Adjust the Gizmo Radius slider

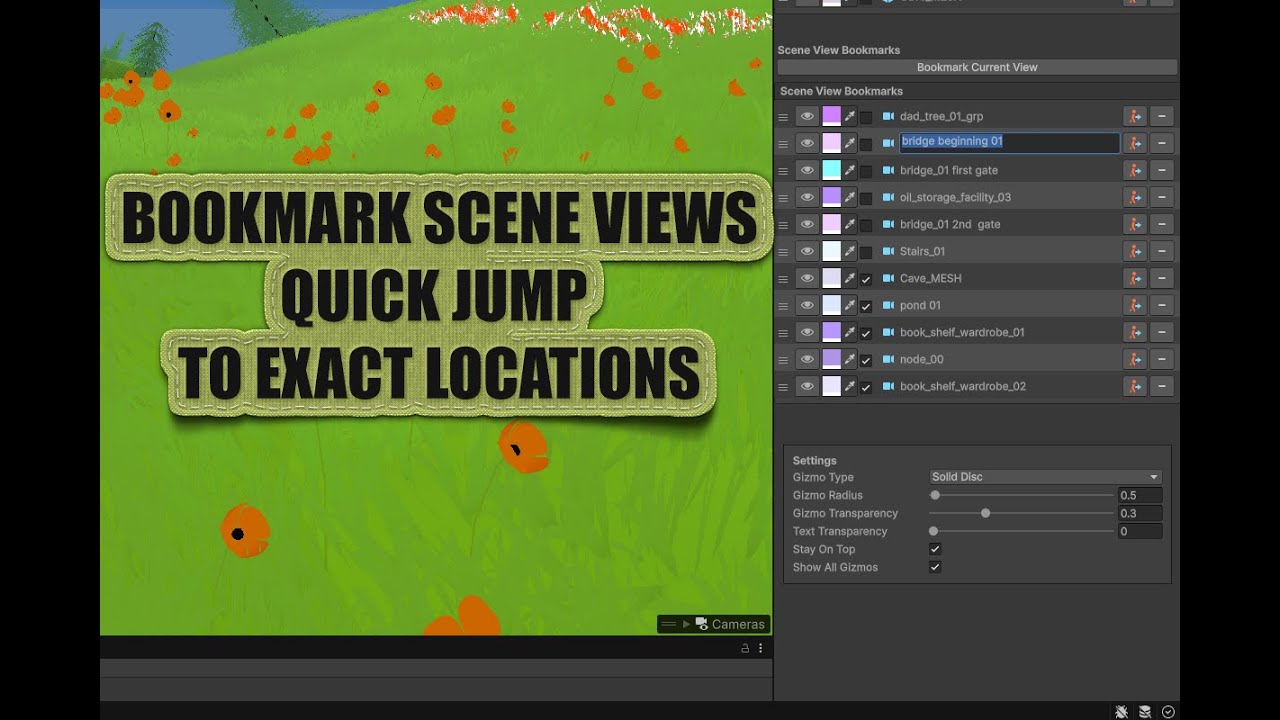[1022, 495]
